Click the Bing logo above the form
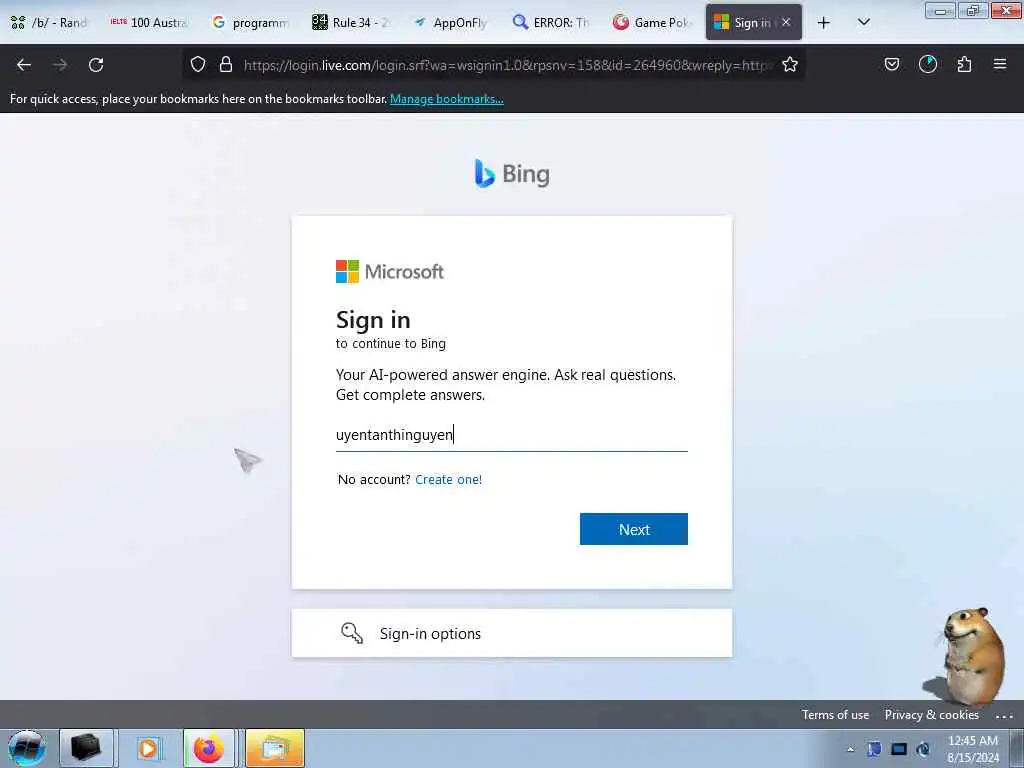Screen dimensions: 1024x768 point(512,174)
